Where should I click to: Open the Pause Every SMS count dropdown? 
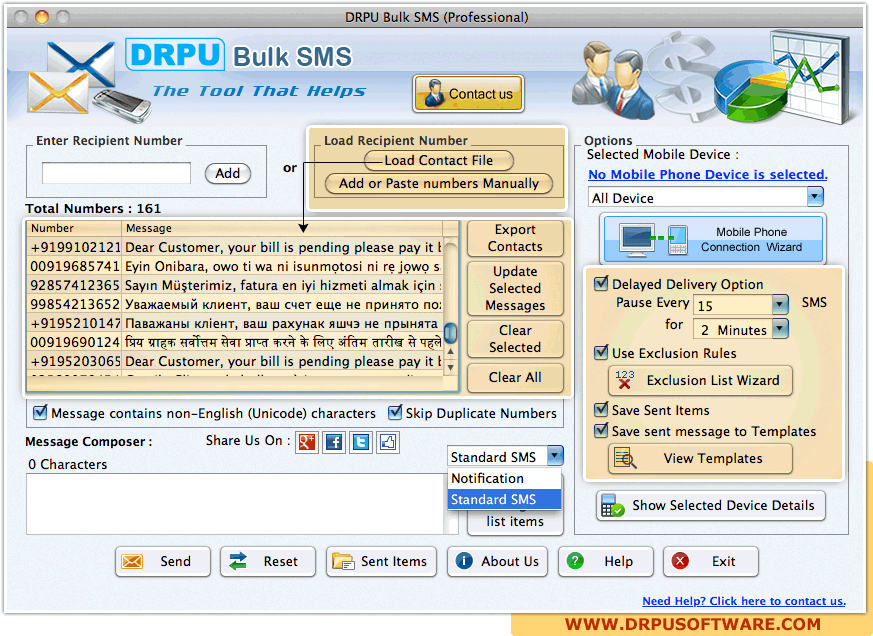click(780, 305)
